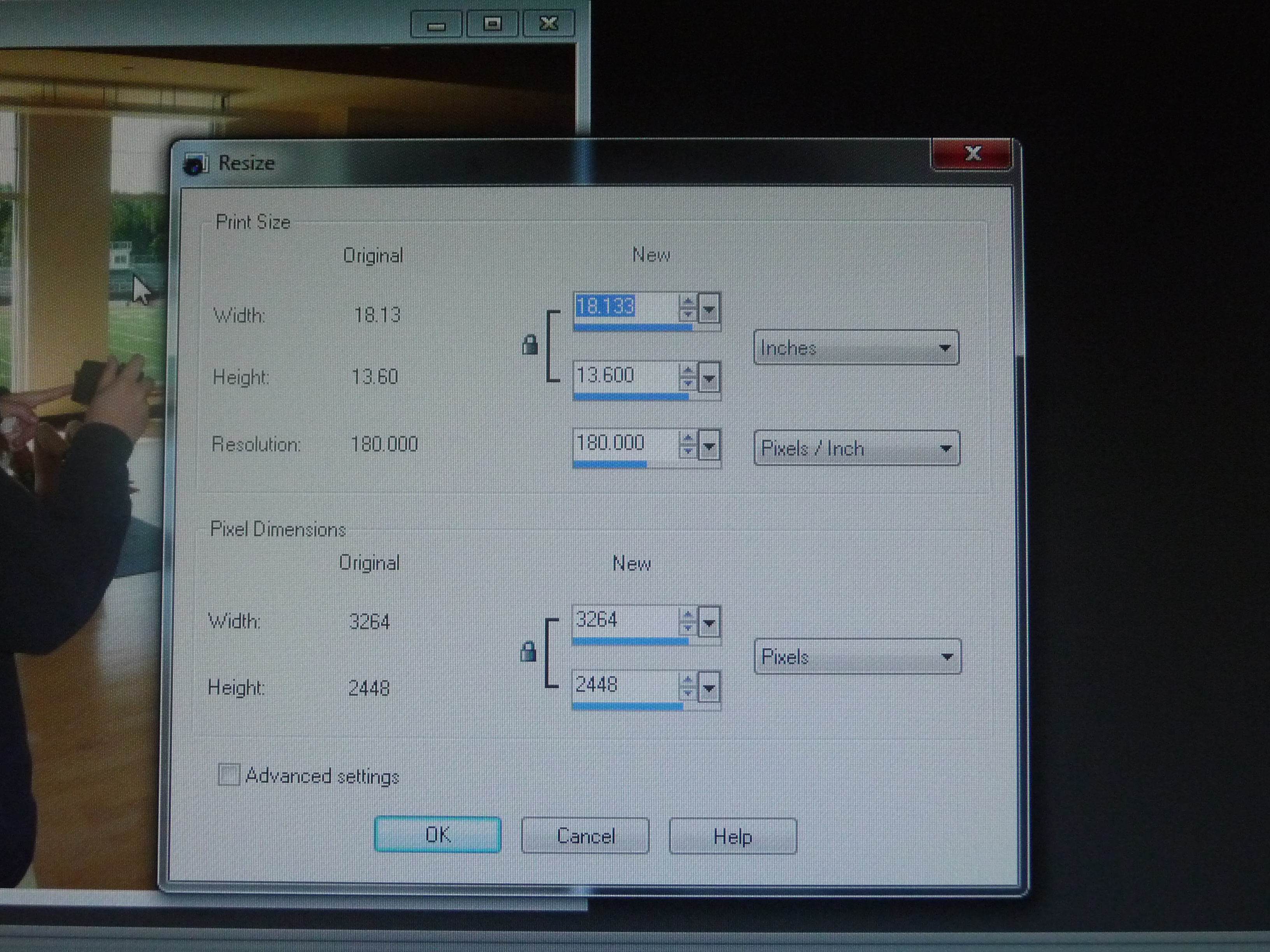
Task: Click the original resolution value 180.000
Action: click(x=384, y=444)
